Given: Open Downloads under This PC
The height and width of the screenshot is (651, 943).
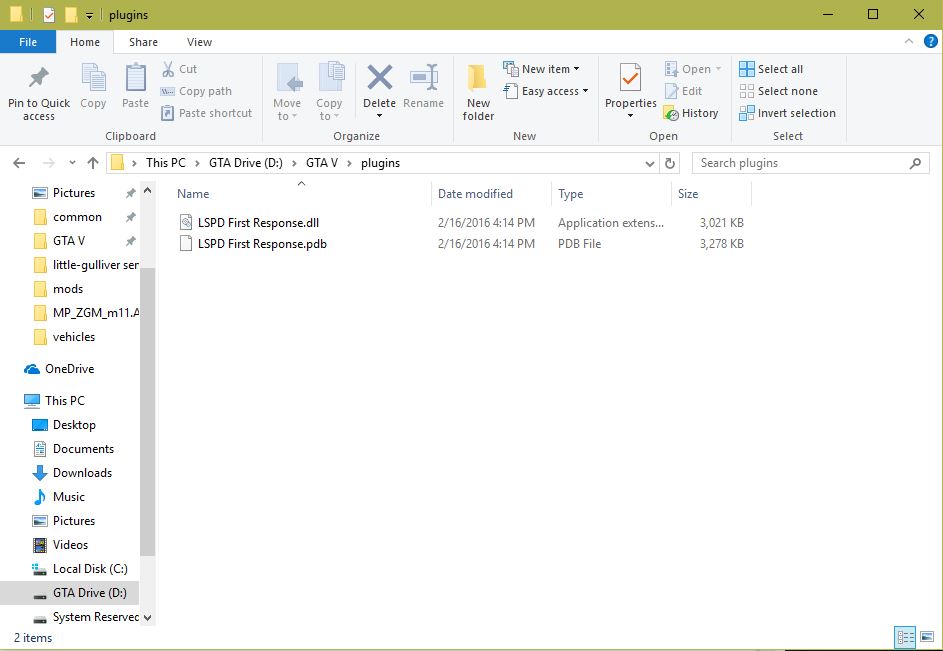Looking at the screenshot, I should point(82,473).
